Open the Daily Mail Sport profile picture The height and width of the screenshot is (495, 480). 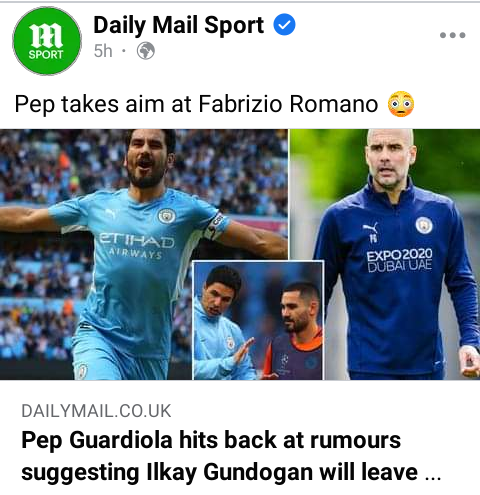[47, 41]
